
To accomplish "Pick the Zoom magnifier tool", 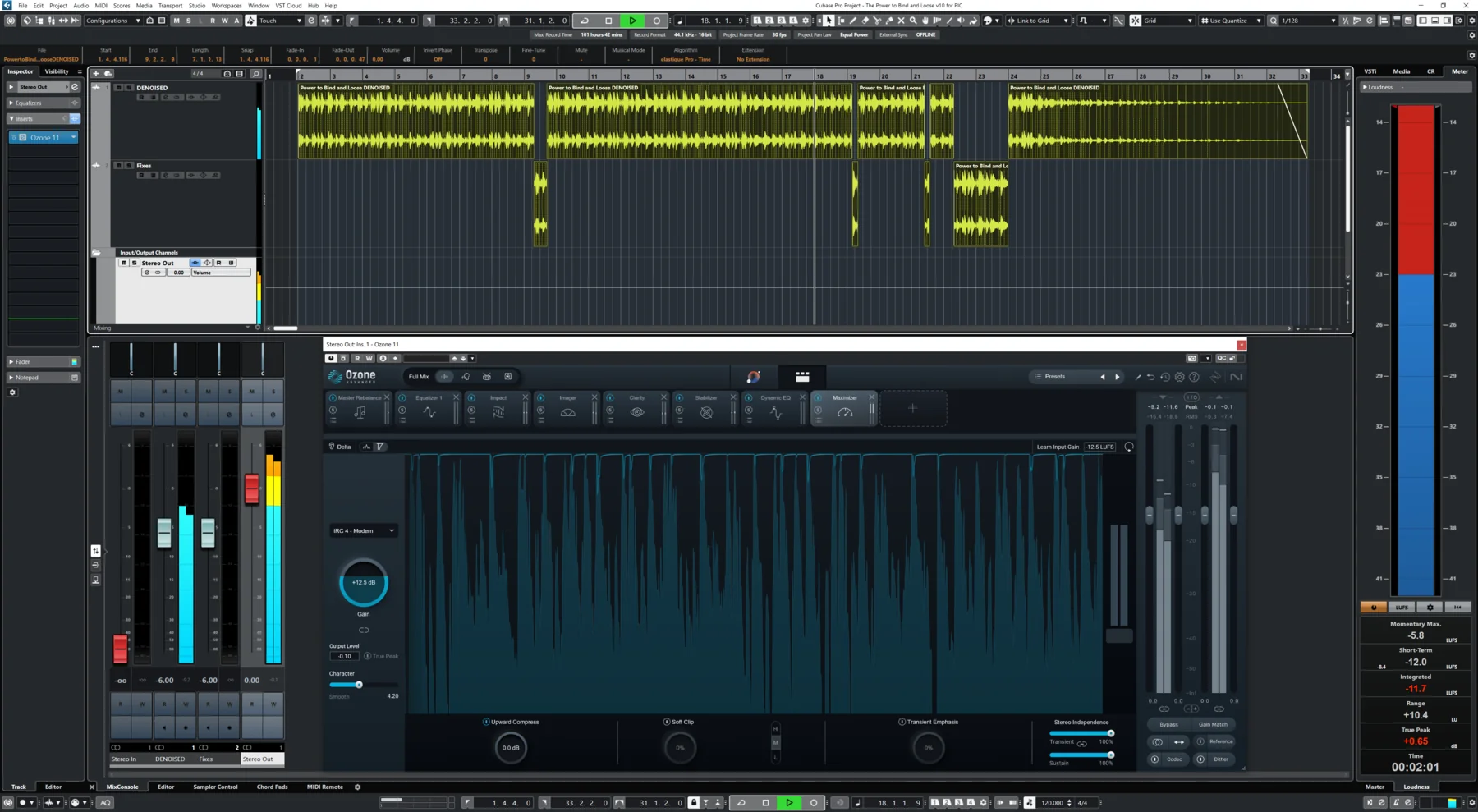I will point(913,21).
